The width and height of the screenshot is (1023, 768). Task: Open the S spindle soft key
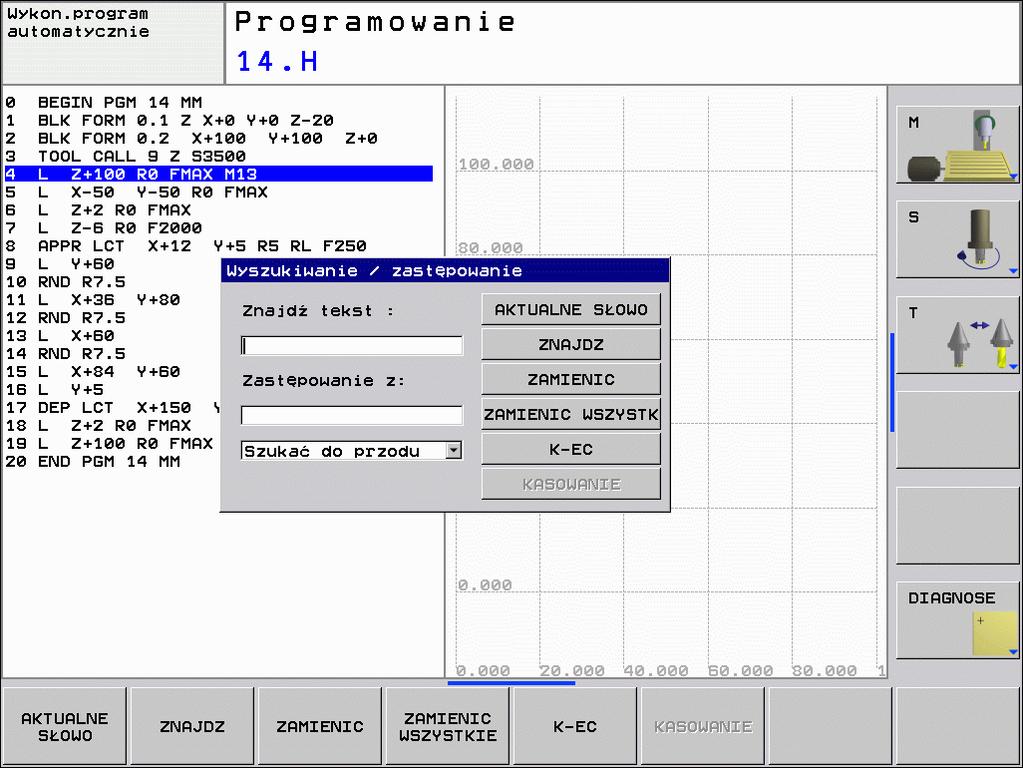pyautogui.click(x=957, y=239)
